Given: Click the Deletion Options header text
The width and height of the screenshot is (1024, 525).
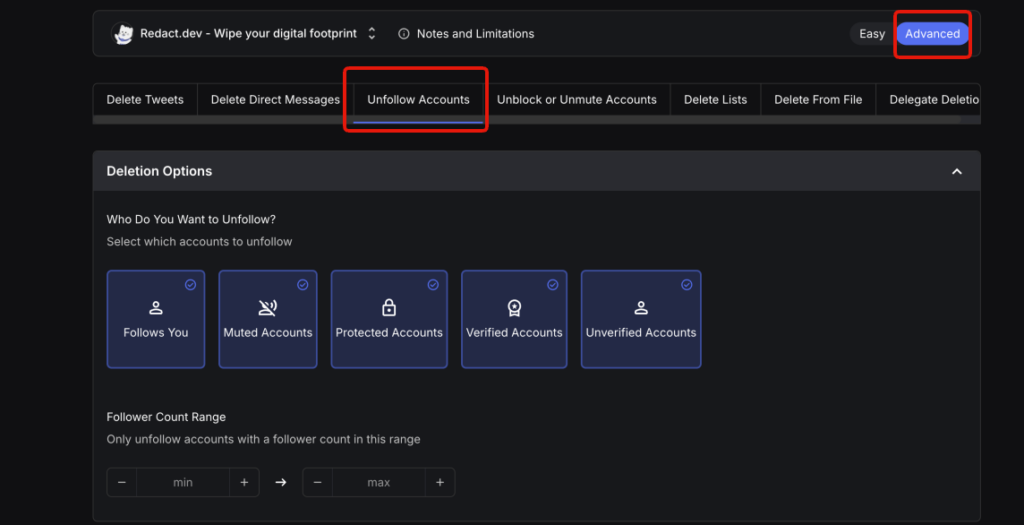Looking at the screenshot, I should pyautogui.click(x=159, y=171).
